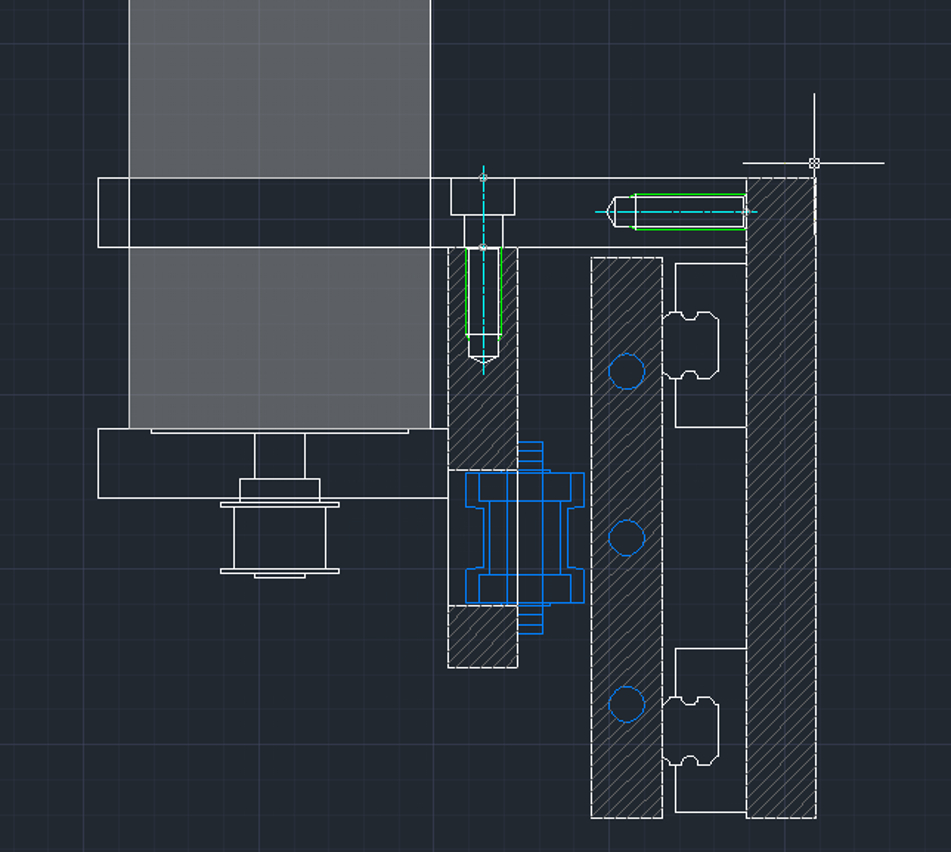Click the tall hatched right-side plate
Viewport: 951px width, 852px height.
tap(781, 498)
